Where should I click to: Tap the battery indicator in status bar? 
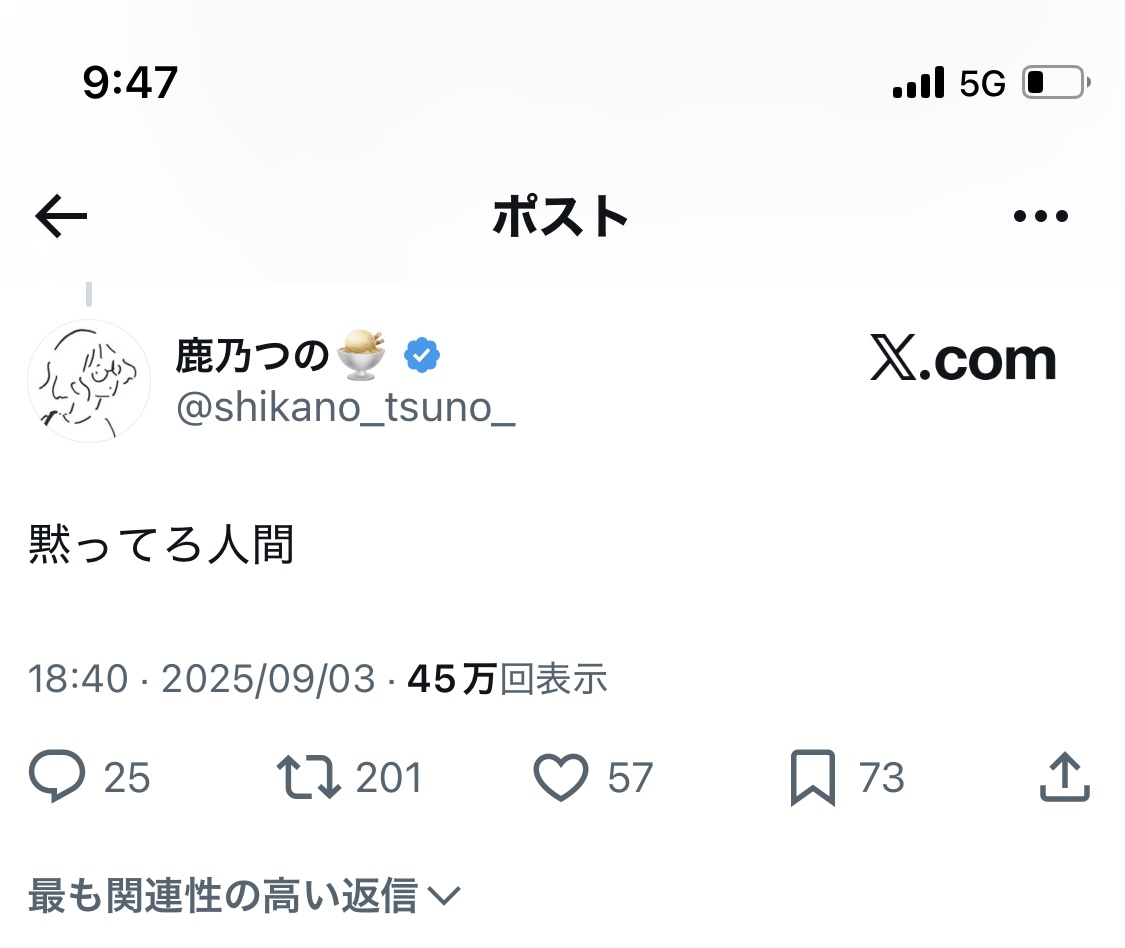[x=1056, y=83]
